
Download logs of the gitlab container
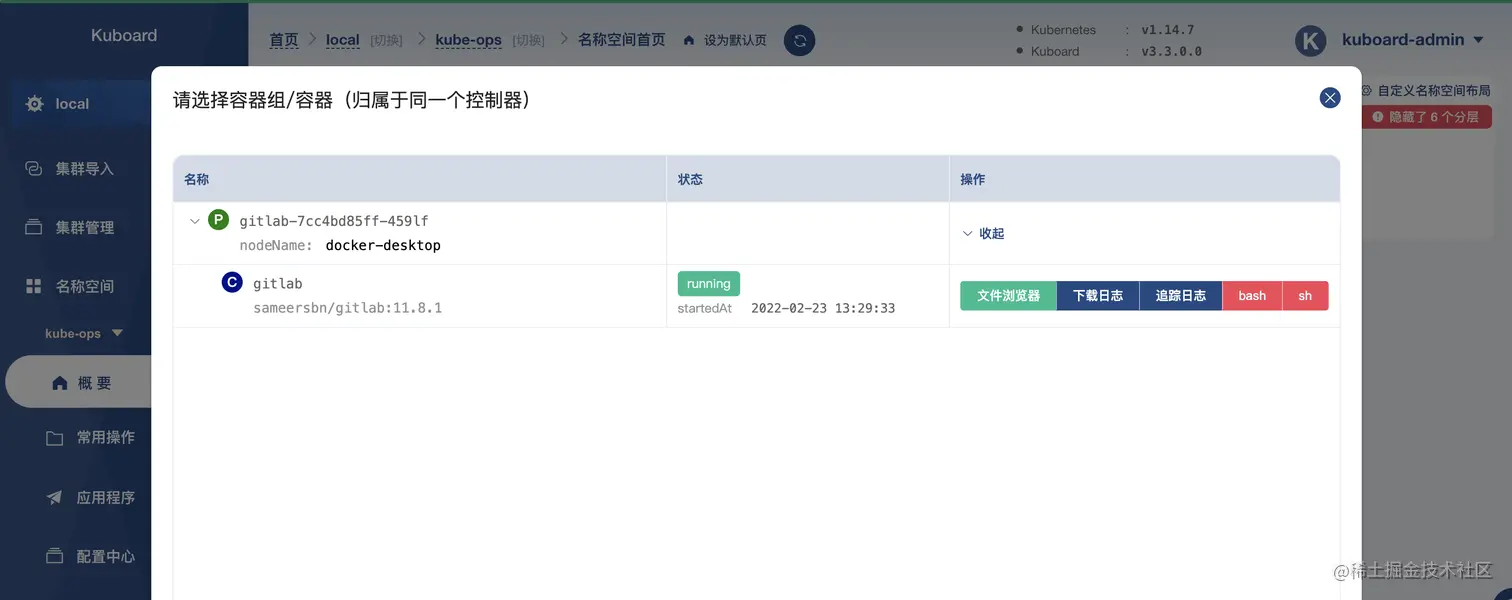point(1098,296)
